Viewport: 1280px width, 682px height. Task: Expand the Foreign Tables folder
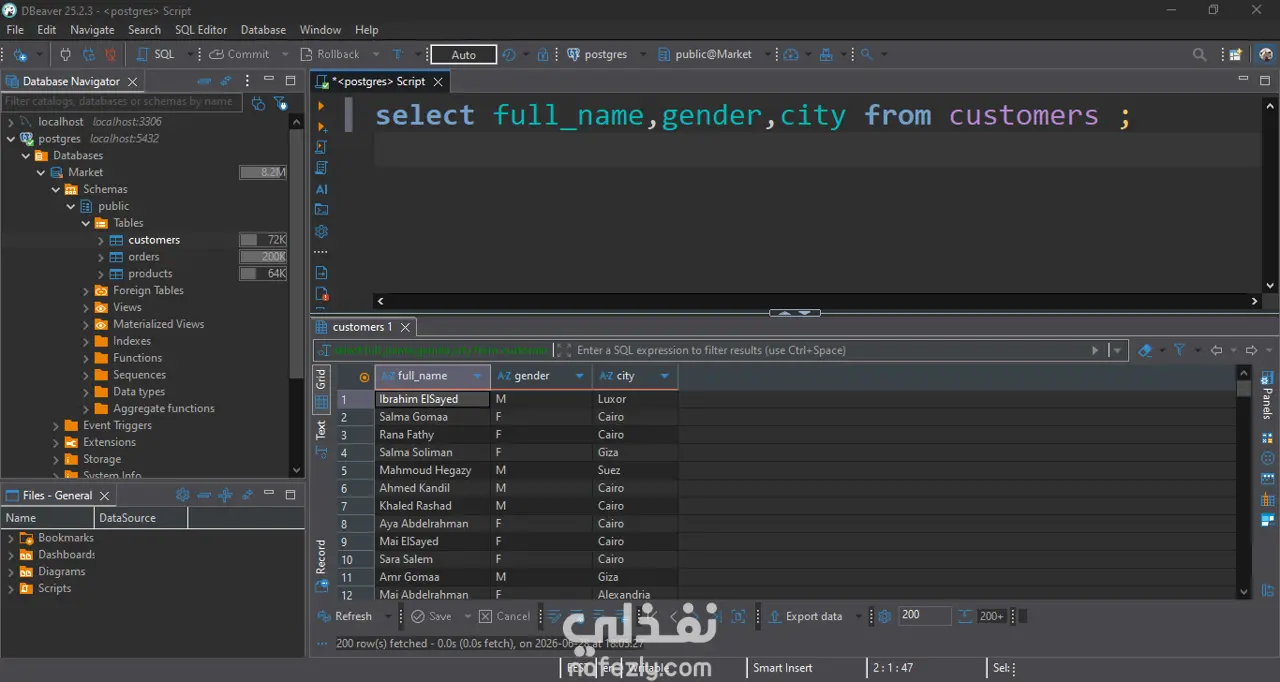pyautogui.click(x=86, y=291)
